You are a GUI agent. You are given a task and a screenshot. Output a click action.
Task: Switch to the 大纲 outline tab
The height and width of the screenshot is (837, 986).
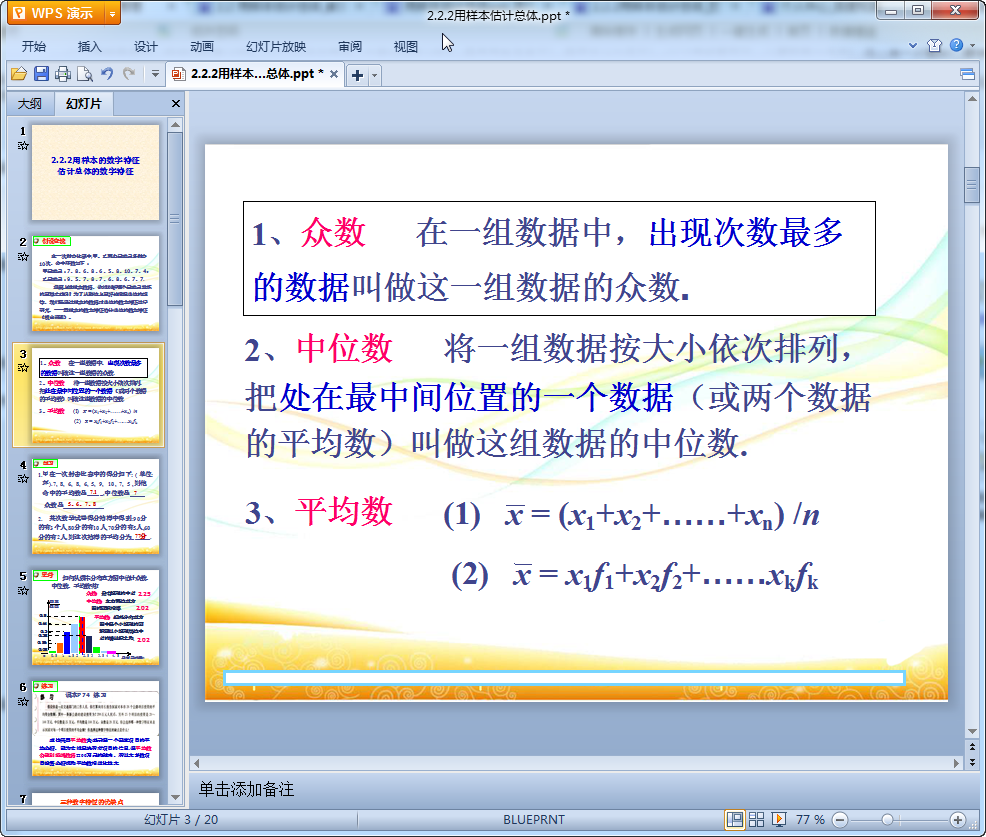[x=30, y=104]
